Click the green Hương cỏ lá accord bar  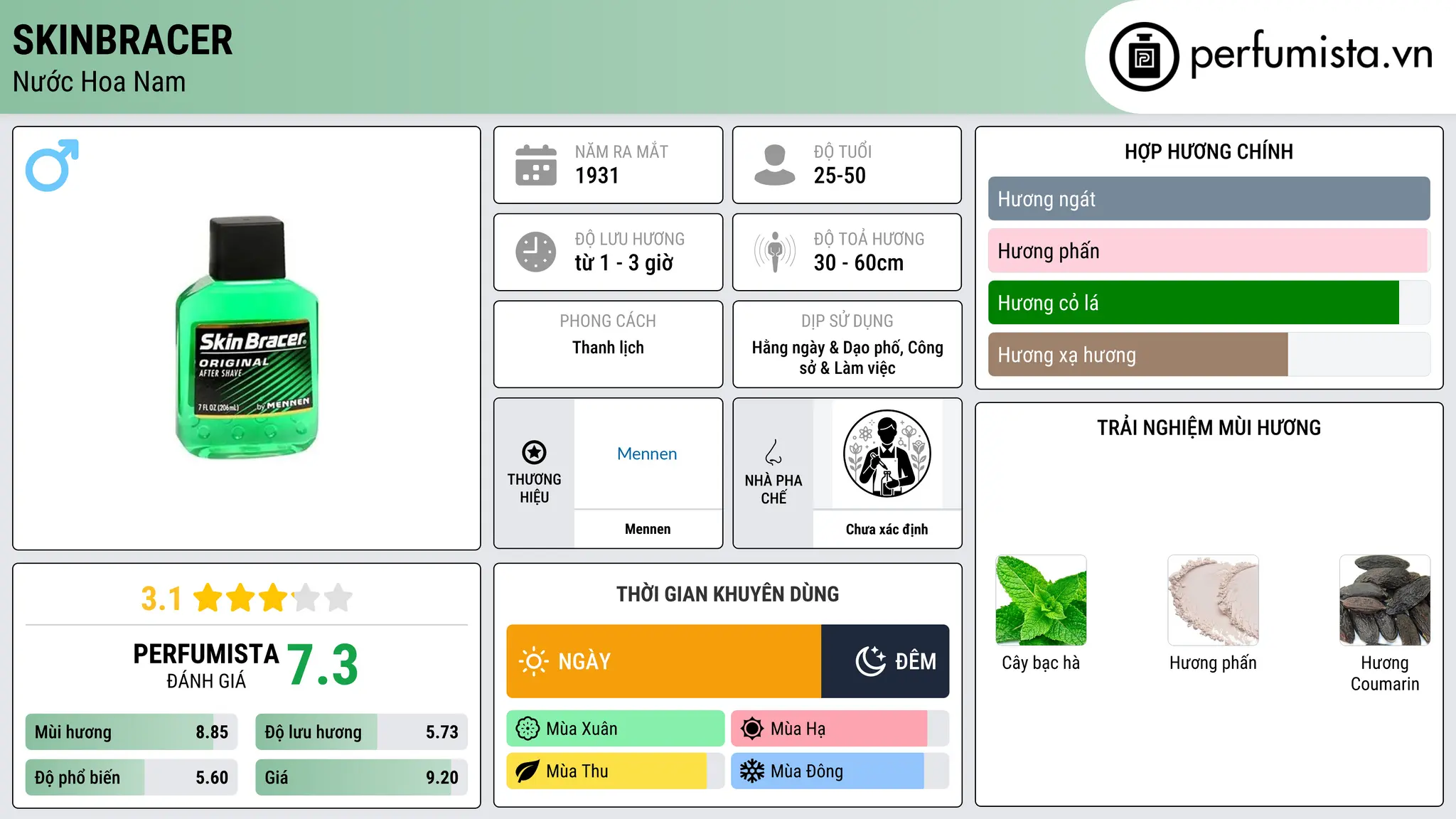(1209, 303)
